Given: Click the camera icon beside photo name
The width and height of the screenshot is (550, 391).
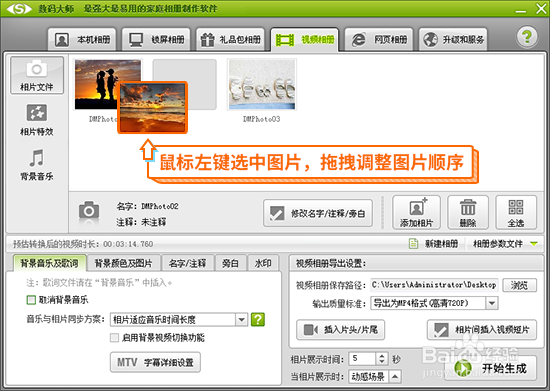Looking at the screenshot, I should coord(89,211).
